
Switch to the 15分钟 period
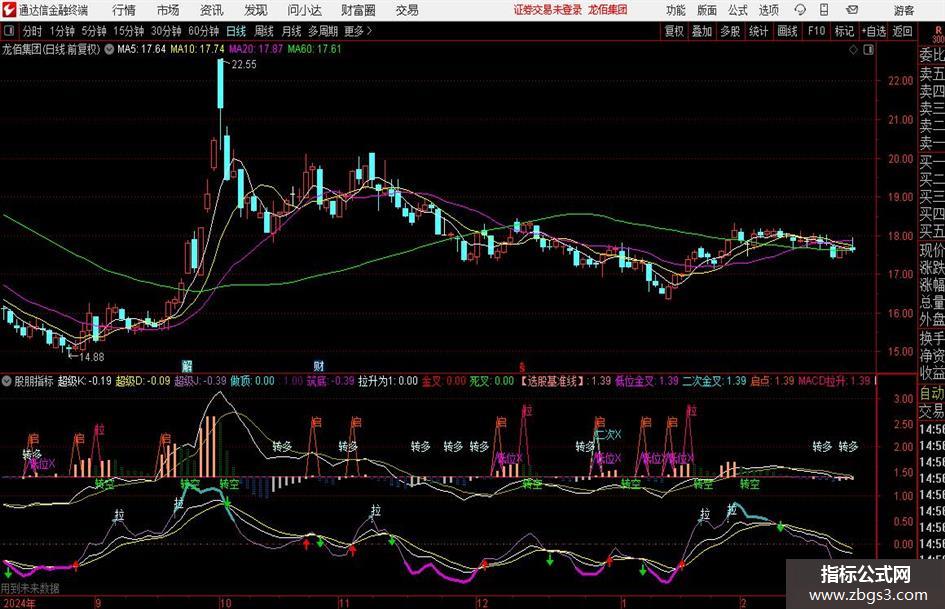[128, 31]
